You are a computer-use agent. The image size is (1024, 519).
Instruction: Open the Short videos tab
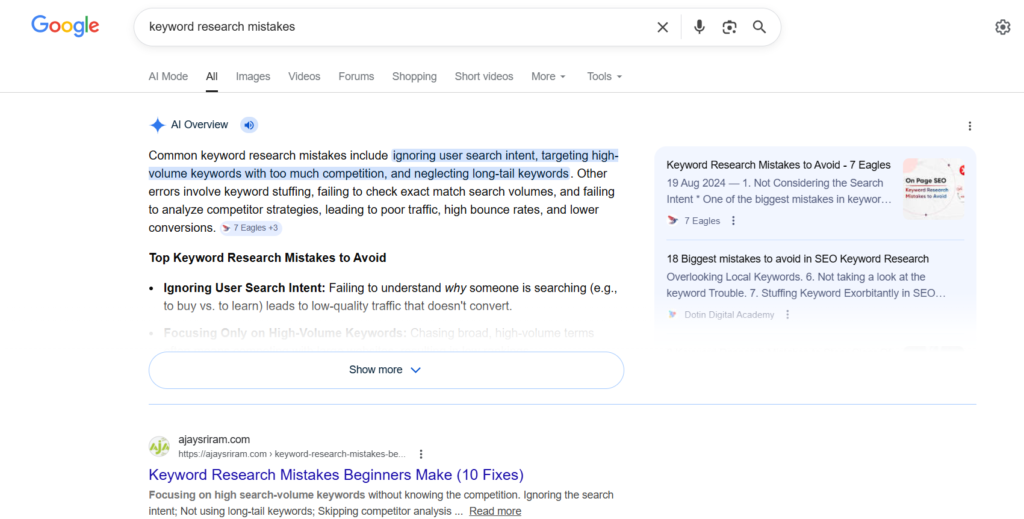click(x=484, y=76)
